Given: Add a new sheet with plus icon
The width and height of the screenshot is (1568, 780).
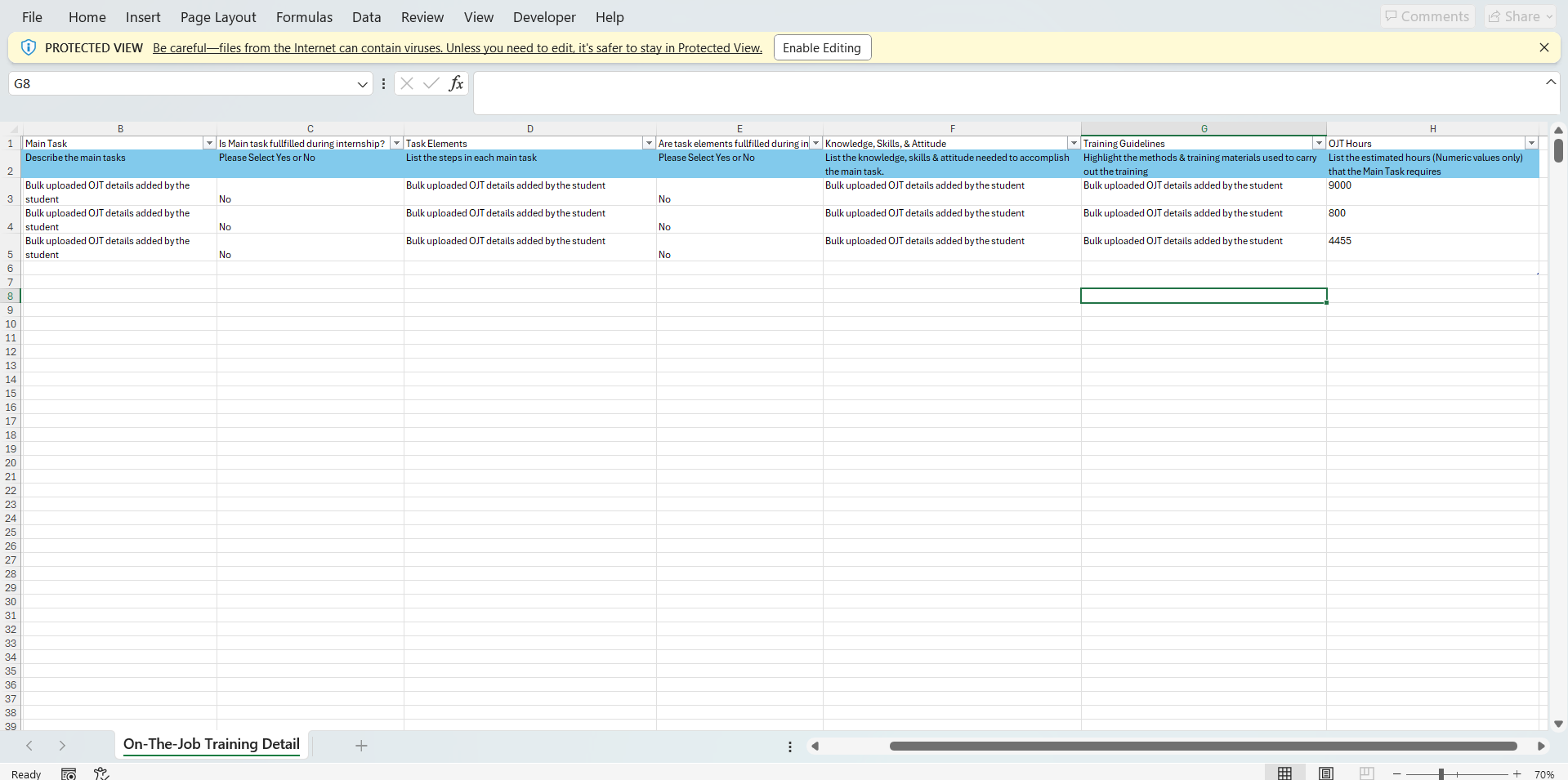Looking at the screenshot, I should [x=361, y=746].
